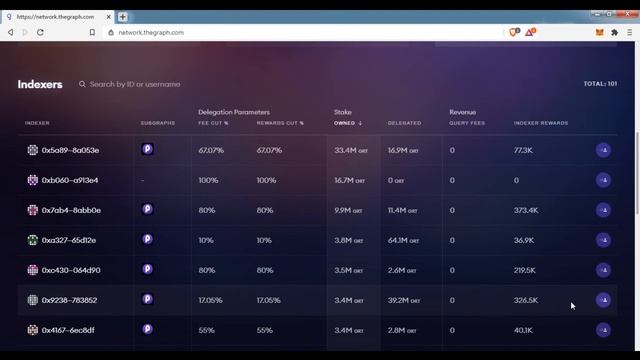Click the 39.2M GRT delegated value

point(404,300)
